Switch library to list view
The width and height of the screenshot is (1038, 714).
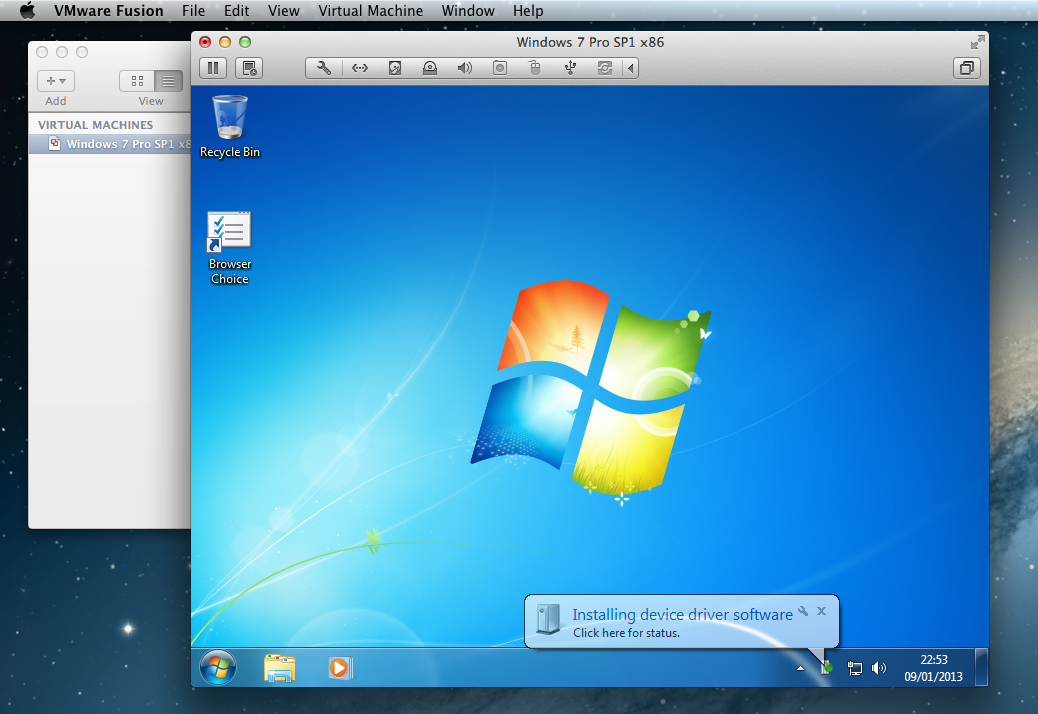point(168,81)
